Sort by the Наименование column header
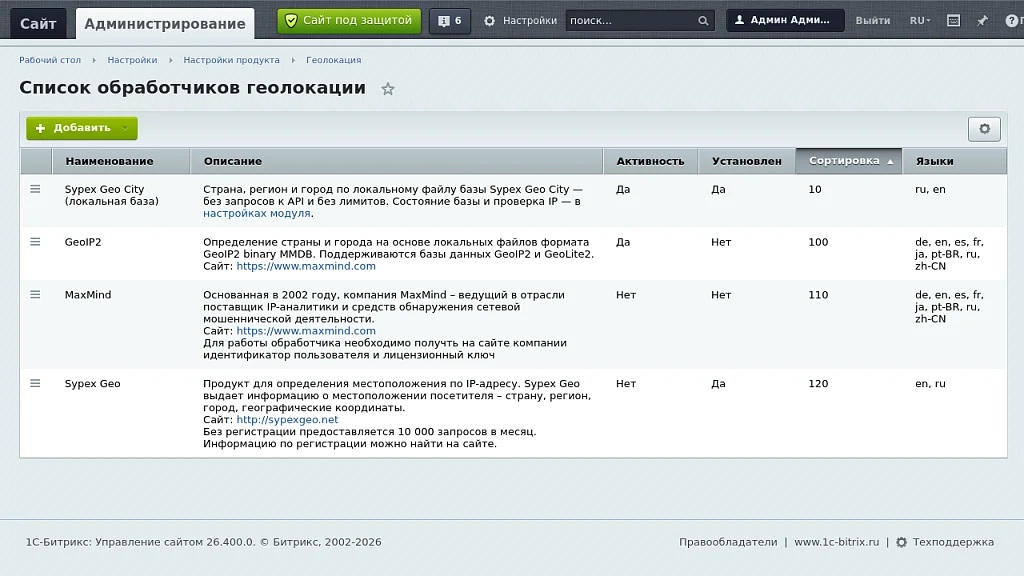1024x576 pixels. (121, 161)
